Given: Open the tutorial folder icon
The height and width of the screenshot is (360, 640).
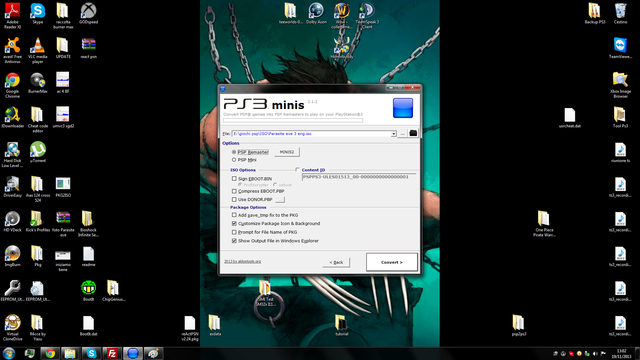Looking at the screenshot, I should click(341, 325).
